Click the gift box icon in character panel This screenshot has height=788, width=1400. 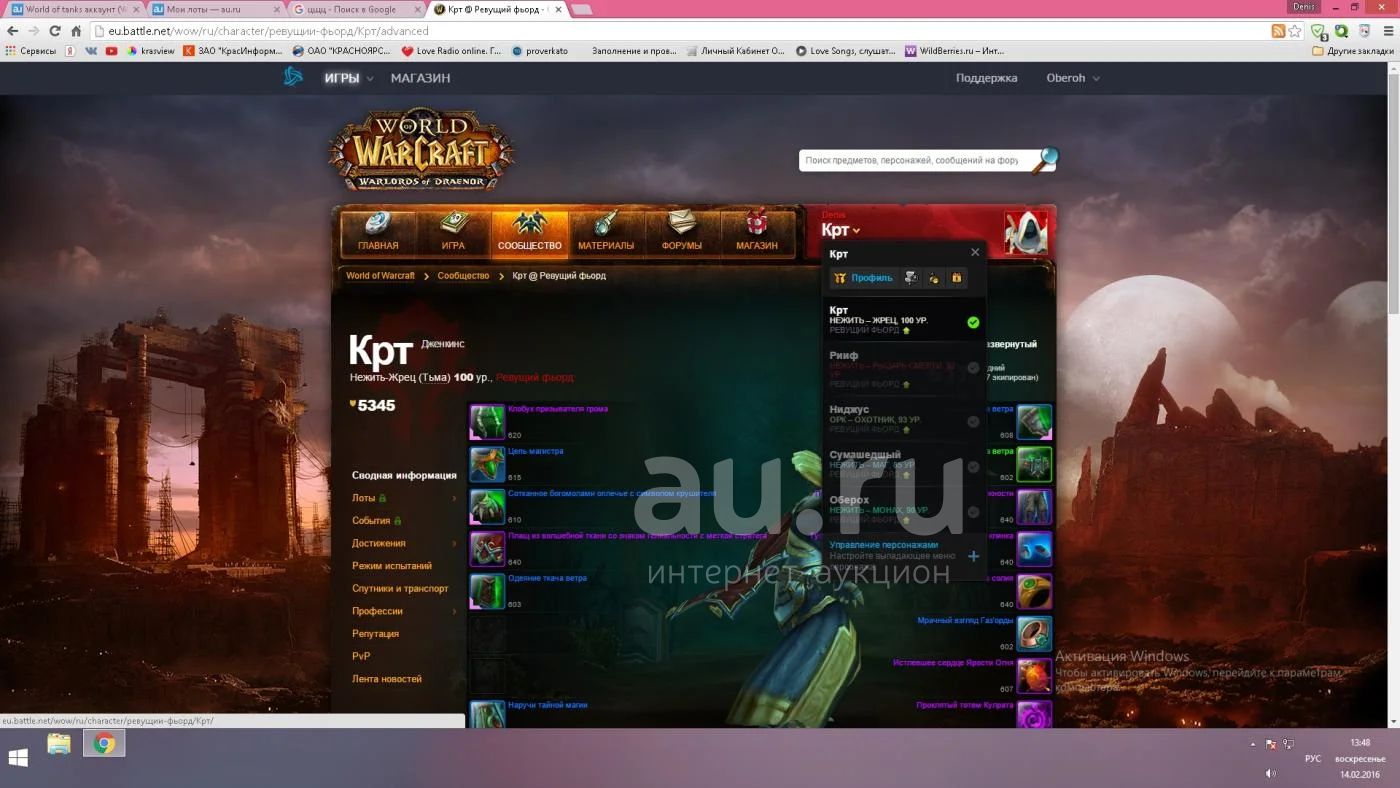tap(956, 278)
